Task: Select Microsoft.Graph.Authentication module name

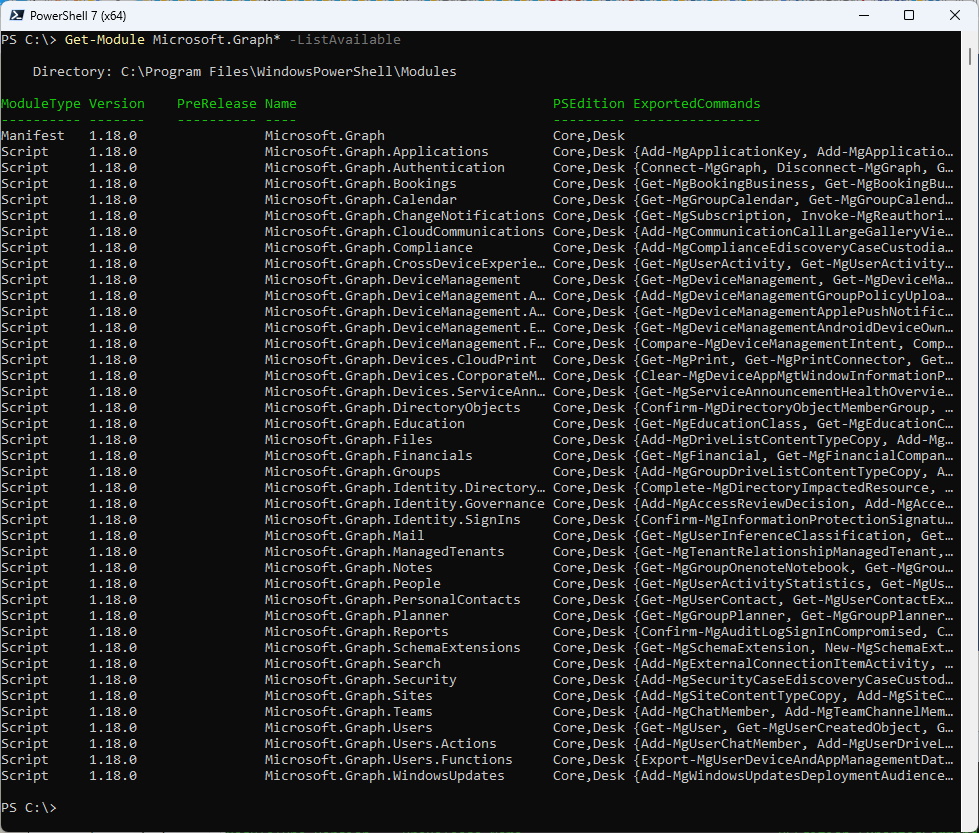Action: [385, 167]
